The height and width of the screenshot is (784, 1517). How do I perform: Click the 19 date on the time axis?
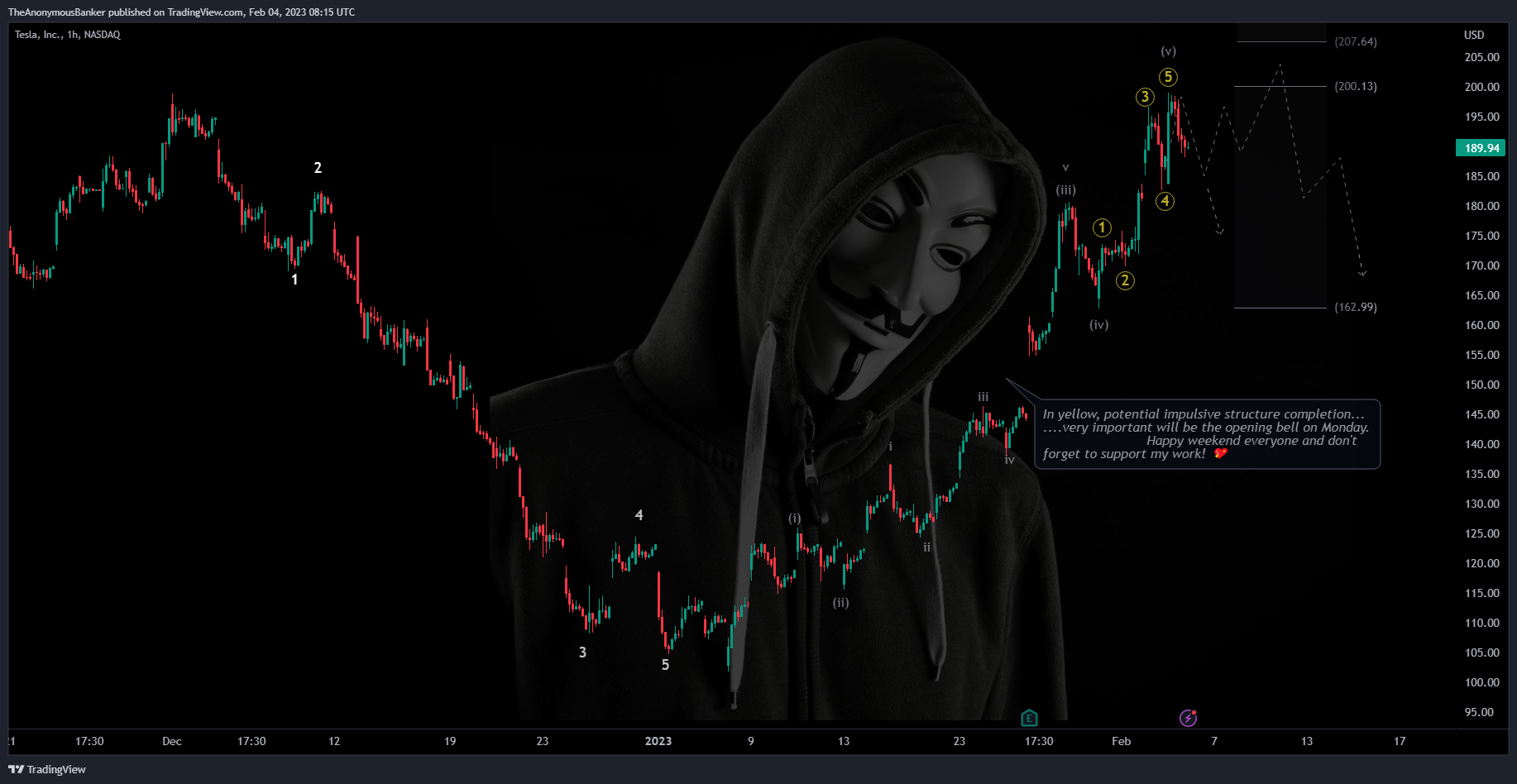[x=450, y=741]
